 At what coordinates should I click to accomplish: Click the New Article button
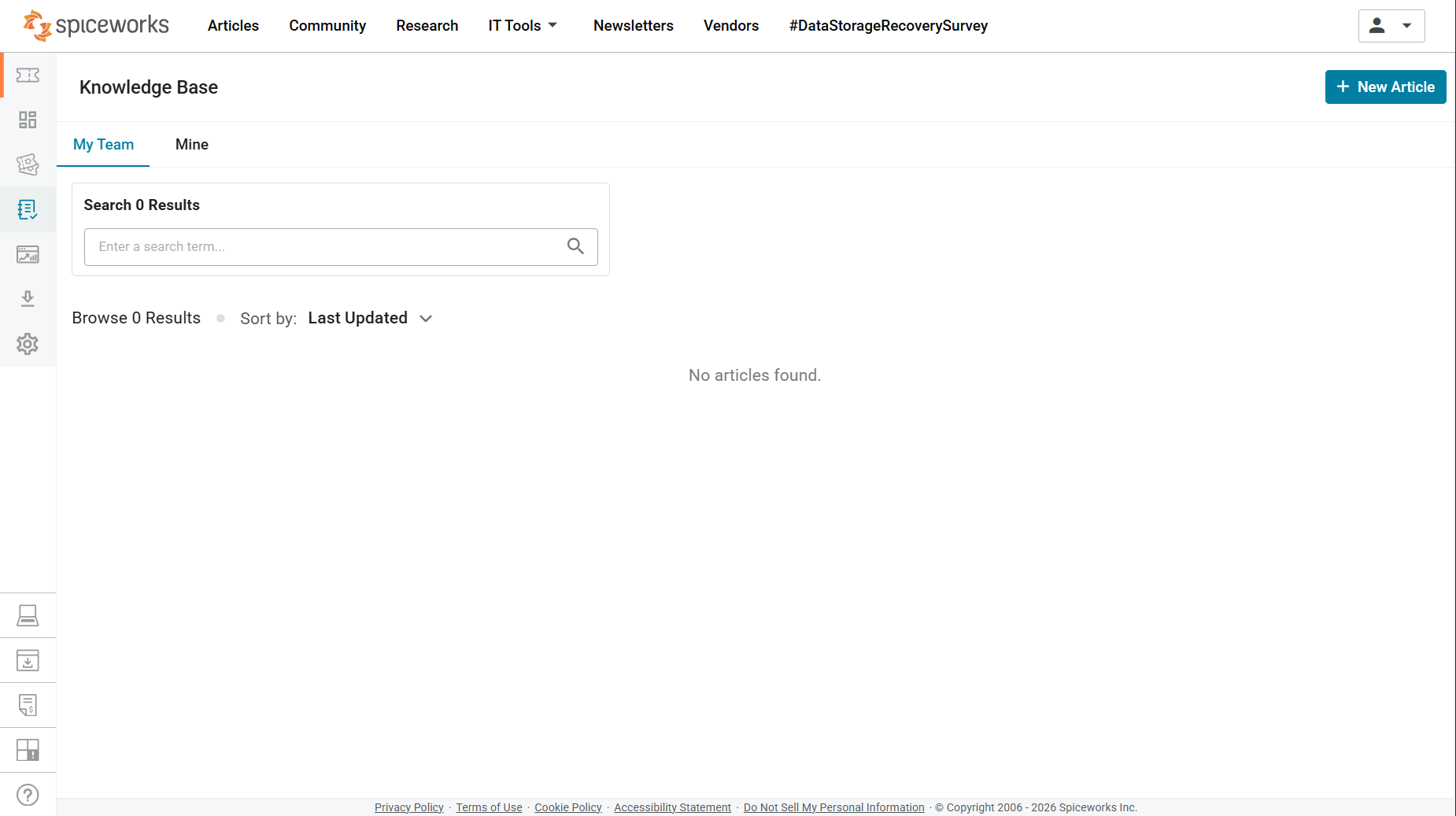coord(1385,87)
